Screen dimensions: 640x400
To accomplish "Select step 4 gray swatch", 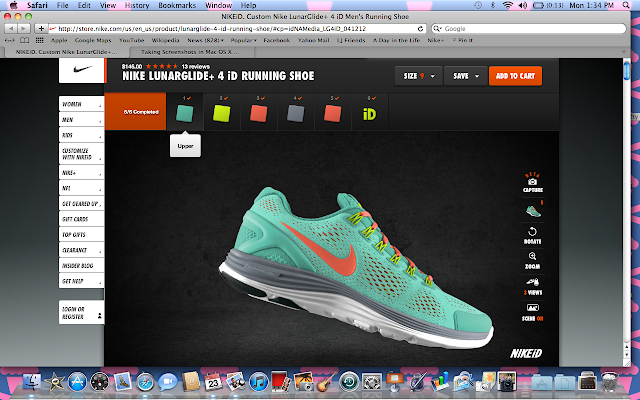I will (x=296, y=113).
